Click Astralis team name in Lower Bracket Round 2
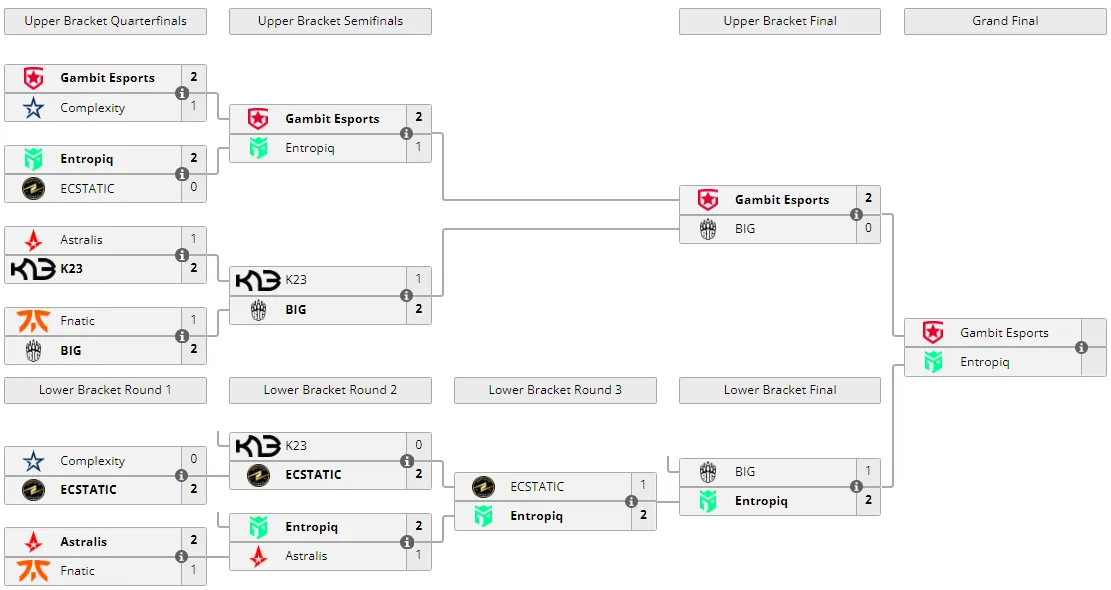The width and height of the screenshot is (1111, 590). tap(306, 556)
